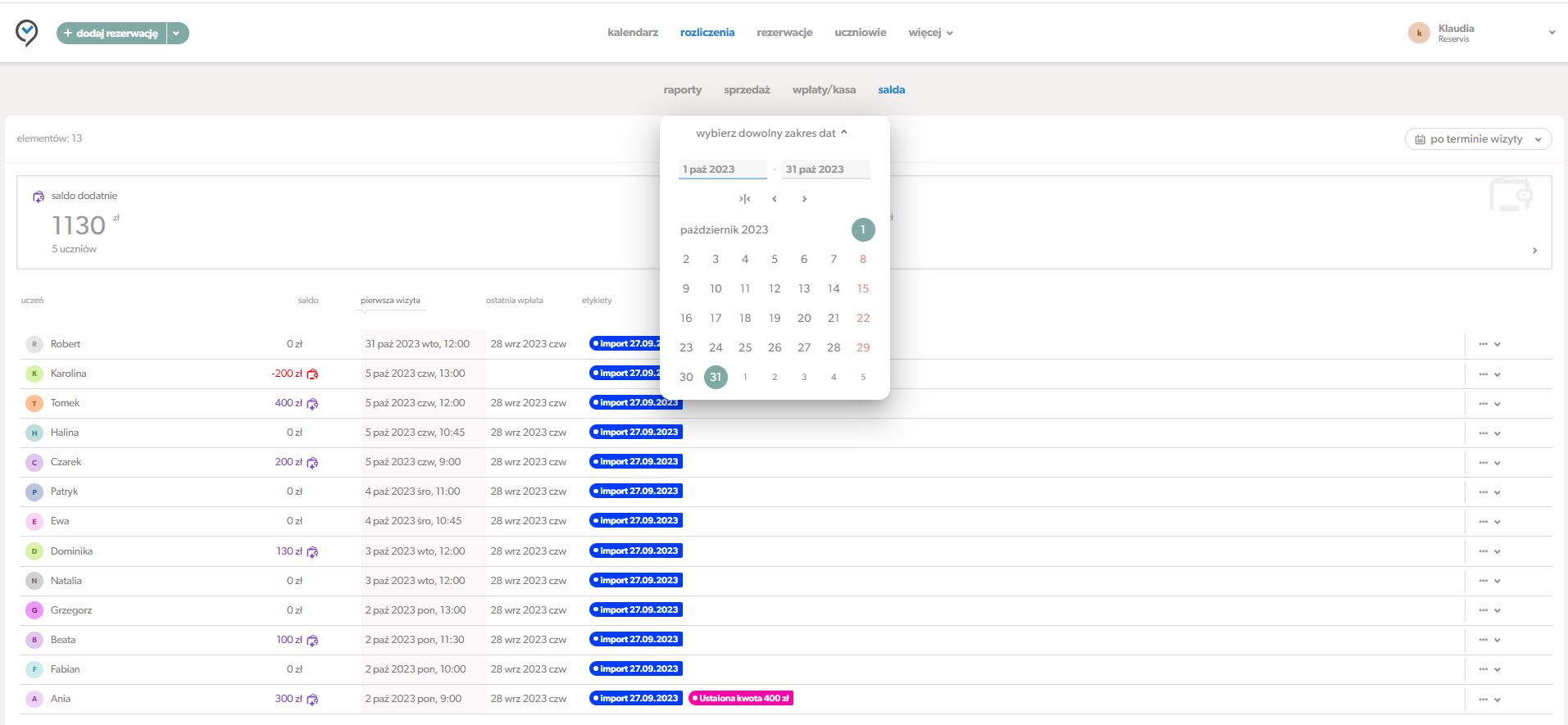The width and height of the screenshot is (1568, 725).
Task: Click the collapse-range icon in date picker
Action: point(744,199)
